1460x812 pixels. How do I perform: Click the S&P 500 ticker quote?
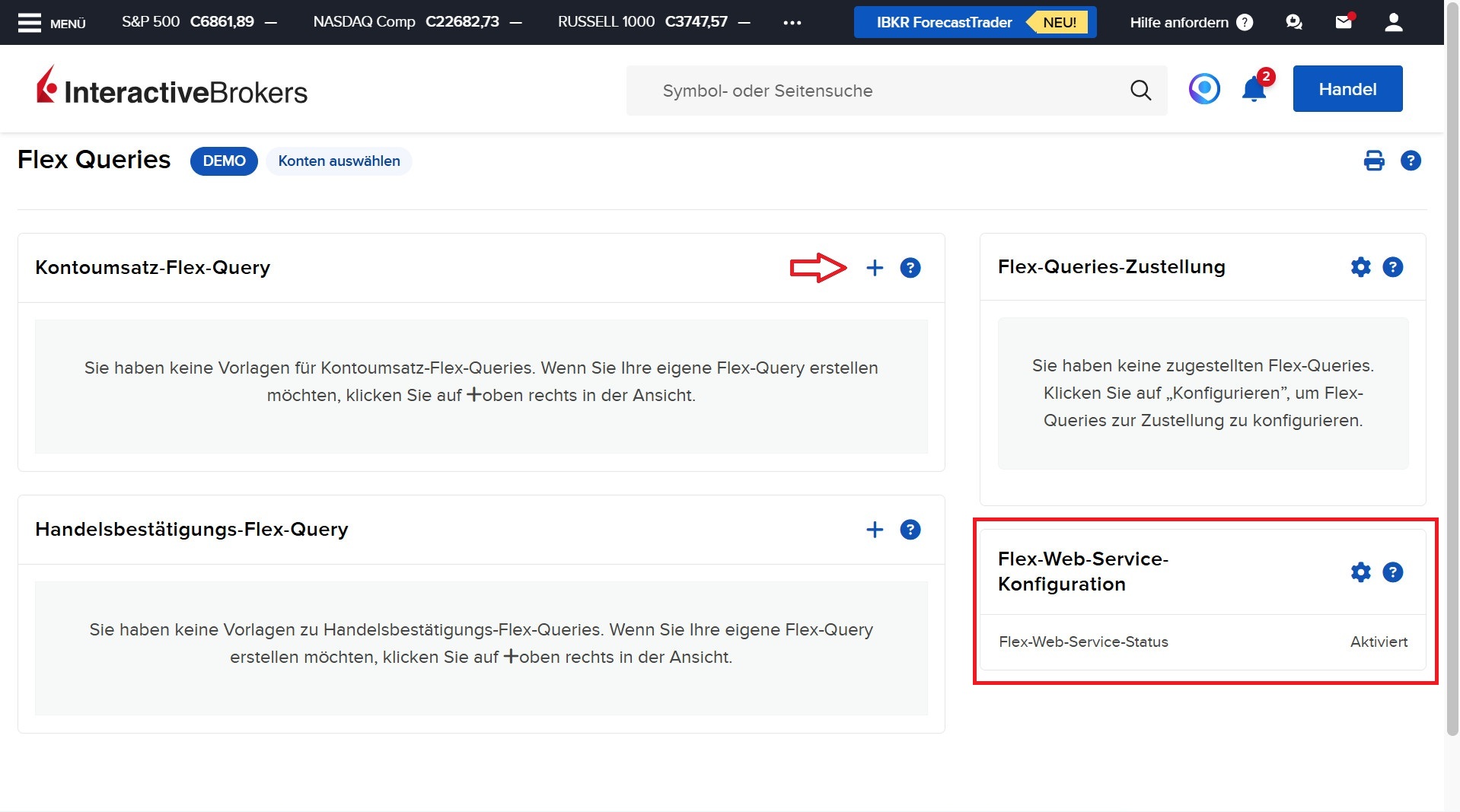(199, 22)
